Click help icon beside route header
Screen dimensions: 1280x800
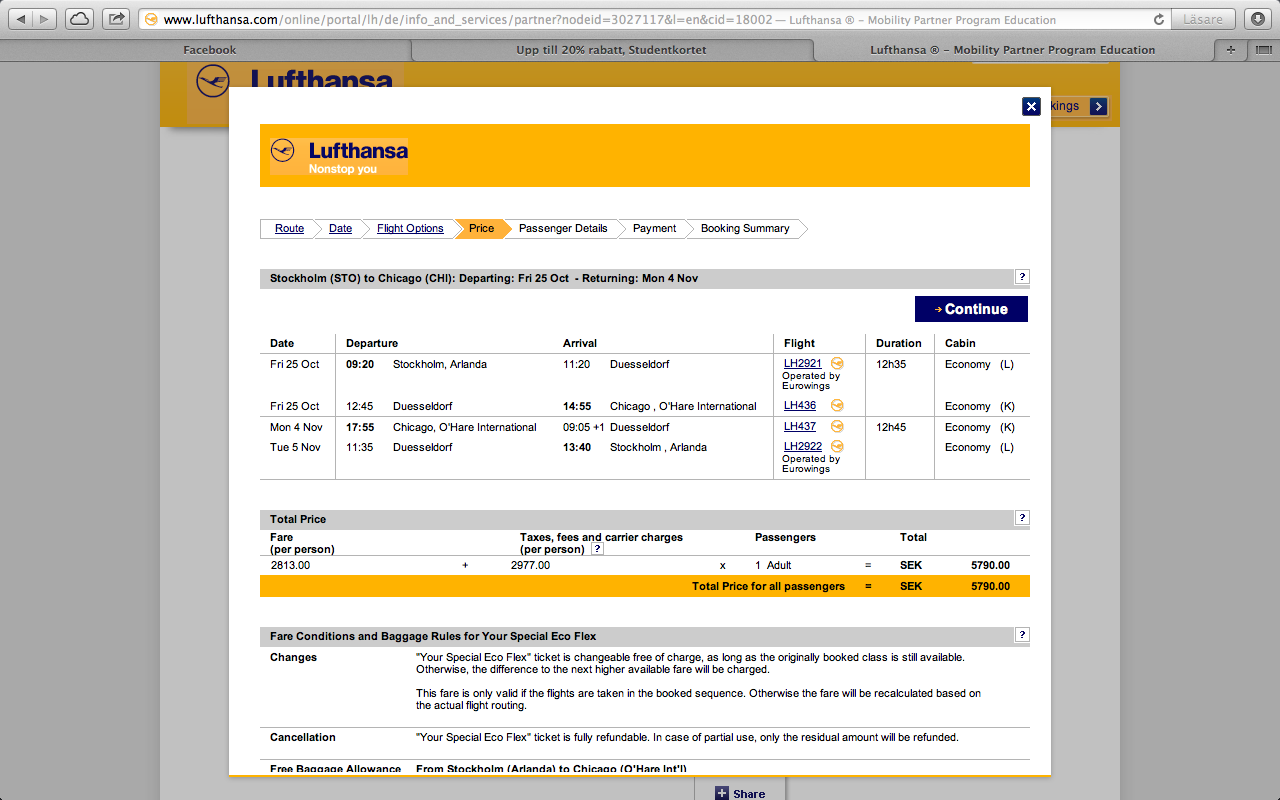1022,277
